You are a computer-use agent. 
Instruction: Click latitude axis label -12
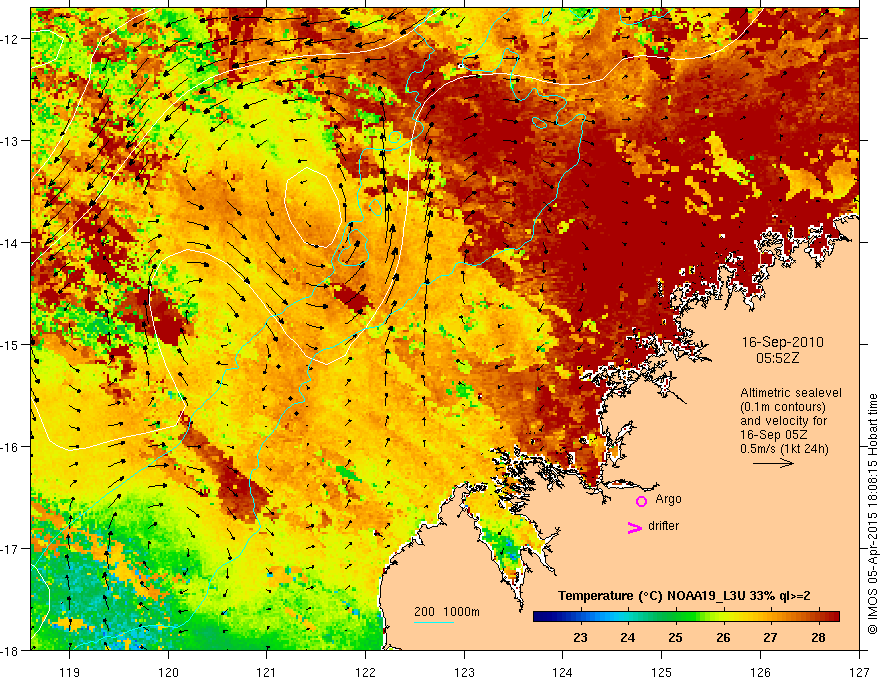point(11,39)
